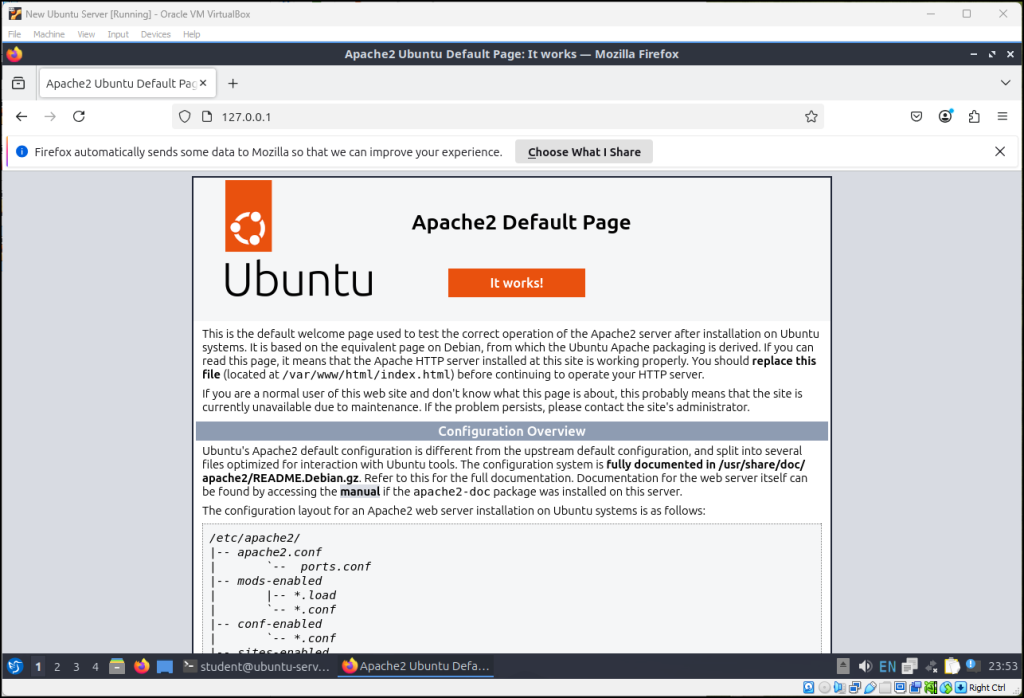Open the Pocket save icon
This screenshot has height=698, width=1024.
click(x=916, y=116)
